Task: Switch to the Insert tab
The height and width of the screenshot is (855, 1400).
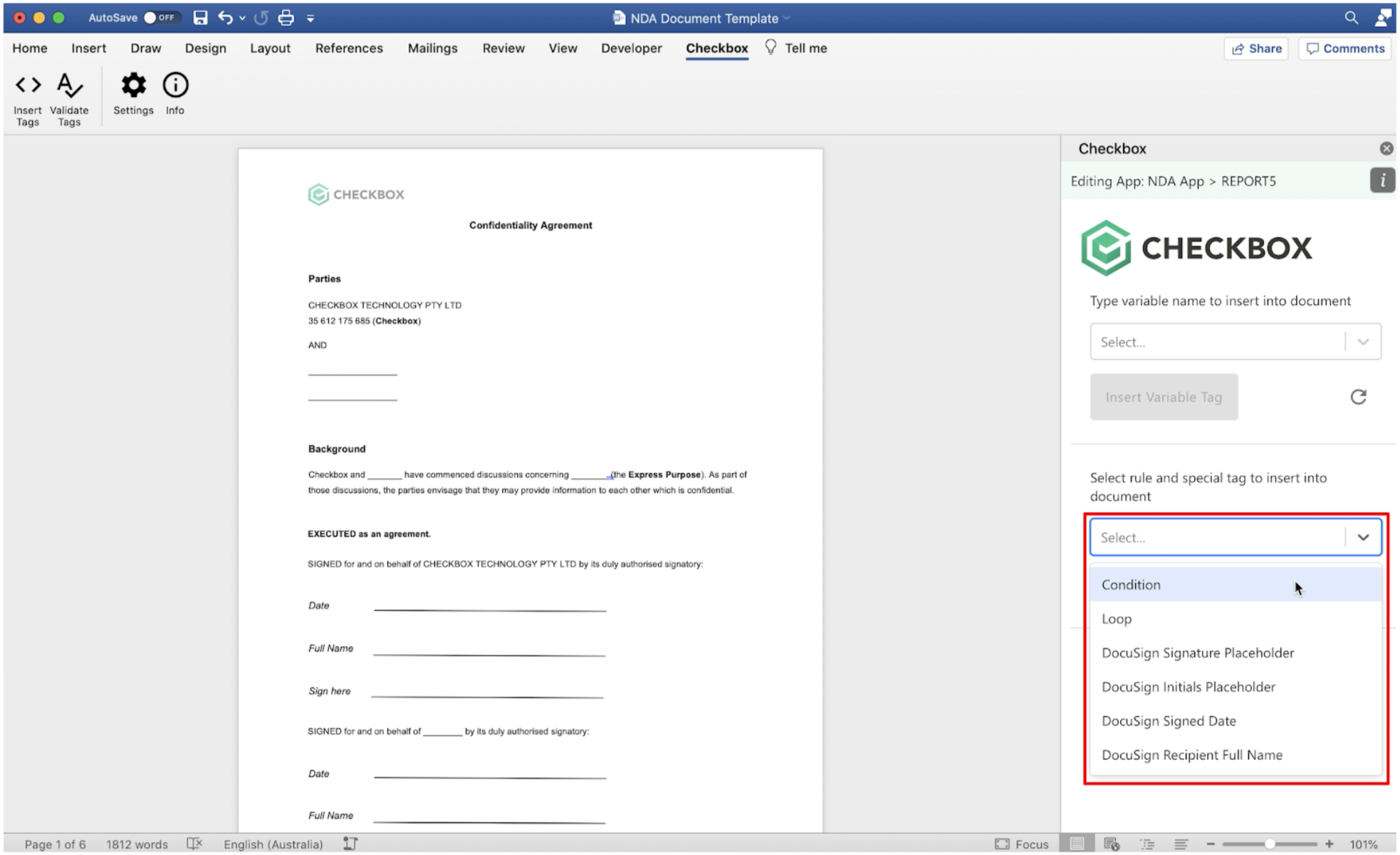Action: [88, 48]
